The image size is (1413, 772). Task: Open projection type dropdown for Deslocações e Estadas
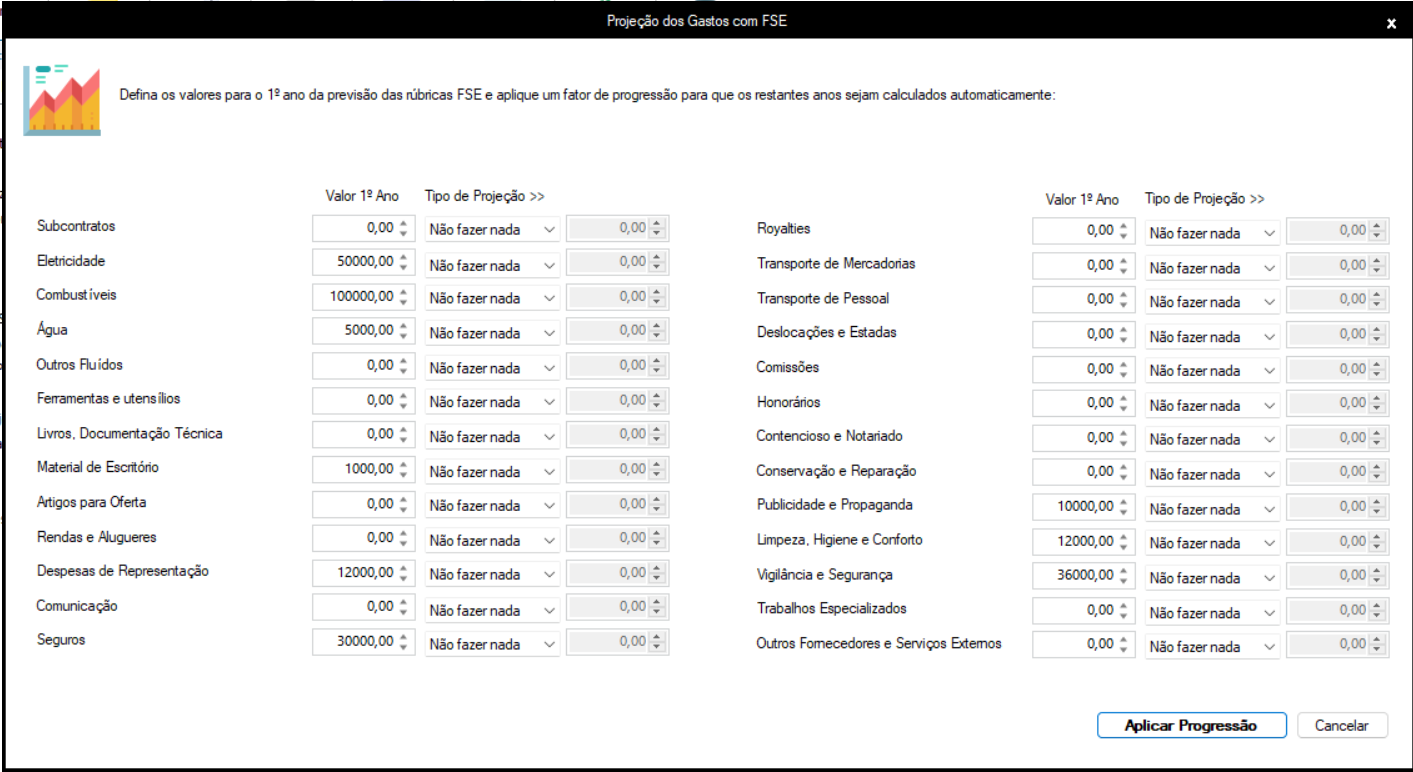pyautogui.click(x=1212, y=336)
